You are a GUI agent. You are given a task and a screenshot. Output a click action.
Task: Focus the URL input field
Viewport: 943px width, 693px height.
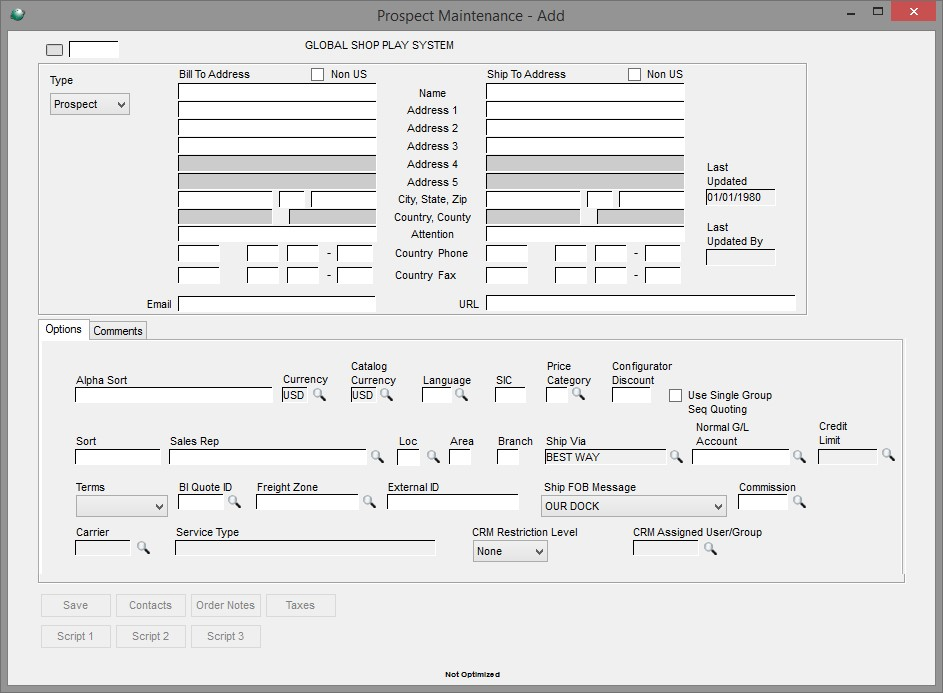pos(640,303)
